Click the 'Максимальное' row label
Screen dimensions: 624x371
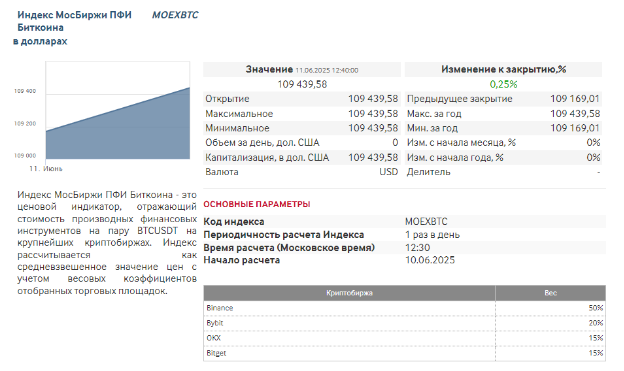click(x=239, y=113)
